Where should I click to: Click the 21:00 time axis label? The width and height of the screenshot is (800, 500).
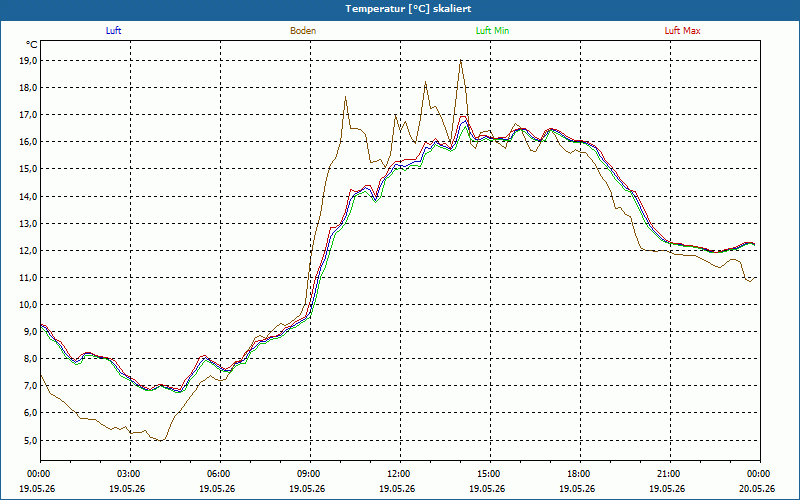tap(670, 474)
